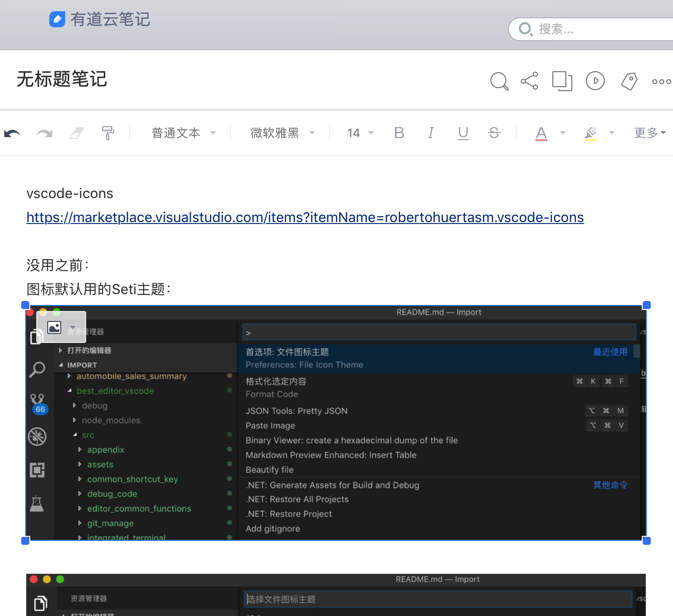673x616 pixels.
Task: Toggle underline formatting
Action: pyautogui.click(x=463, y=134)
